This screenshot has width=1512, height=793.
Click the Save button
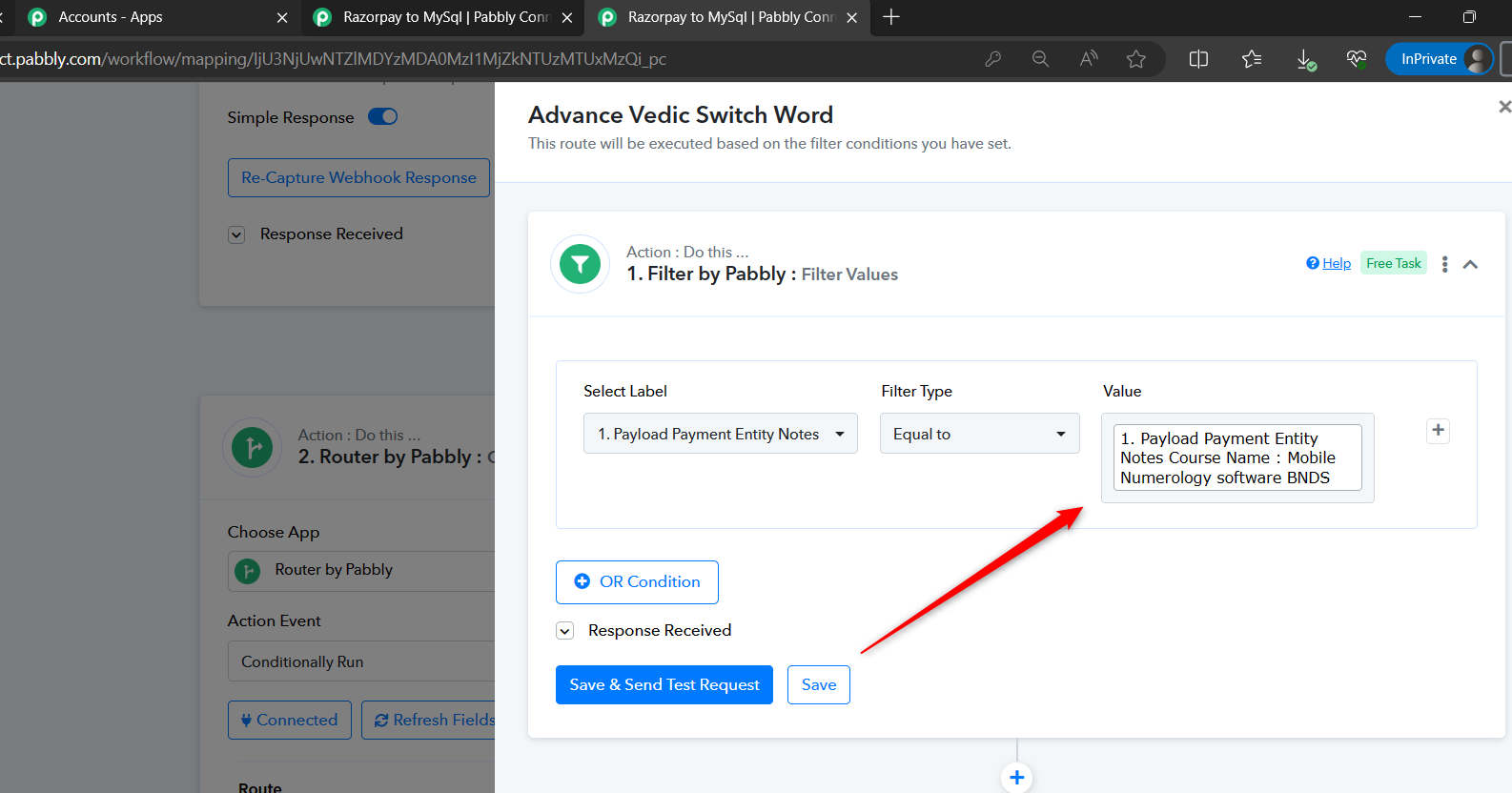(x=819, y=684)
